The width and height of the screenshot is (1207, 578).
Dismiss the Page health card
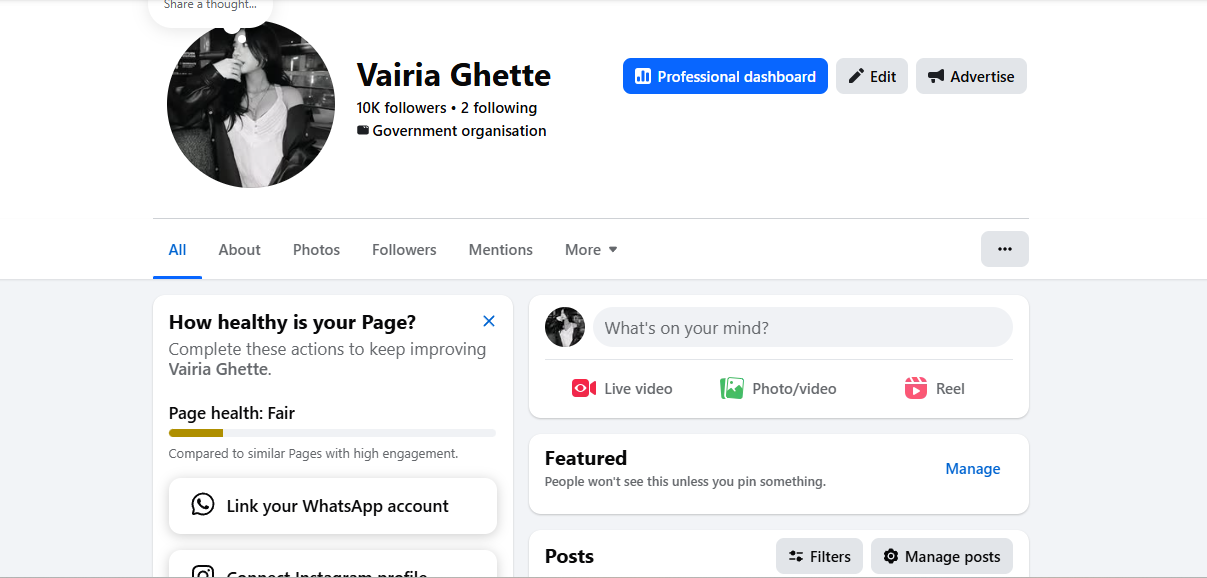pyautogui.click(x=489, y=321)
